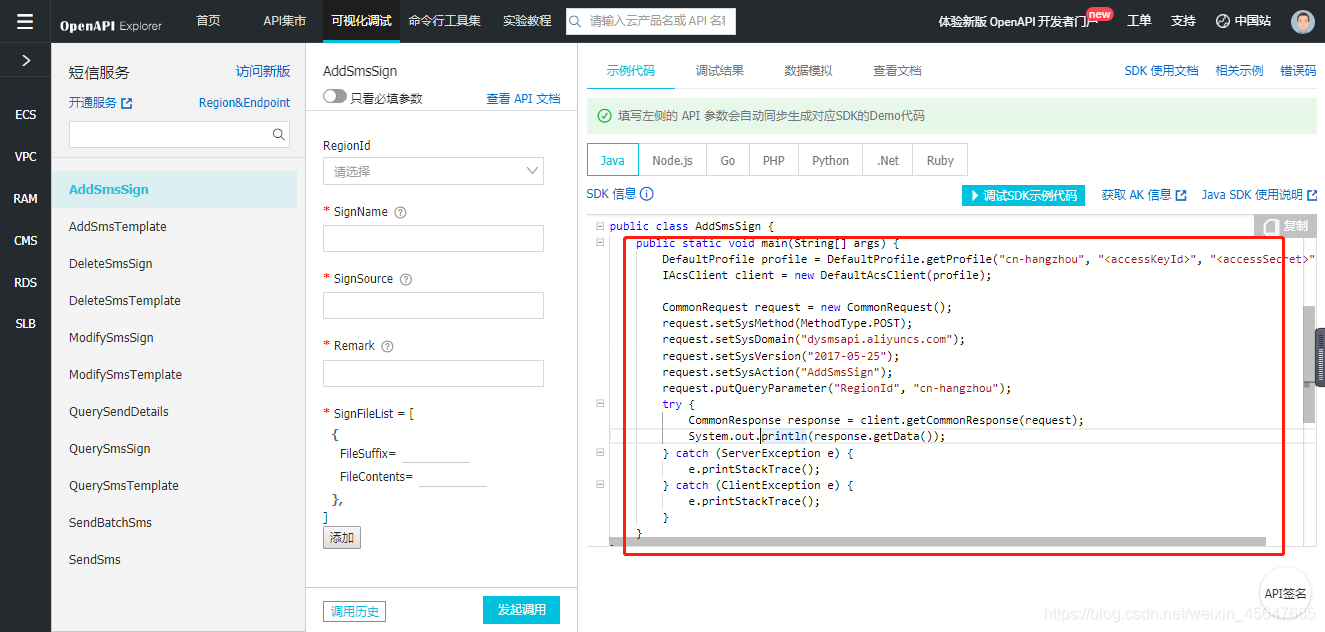The width and height of the screenshot is (1325, 632).
Task: Select the Node.js language tab
Action: point(672,160)
